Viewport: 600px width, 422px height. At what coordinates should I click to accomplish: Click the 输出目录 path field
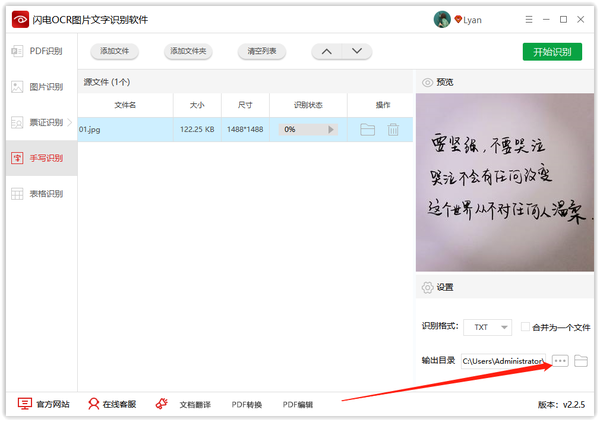coord(503,360)
